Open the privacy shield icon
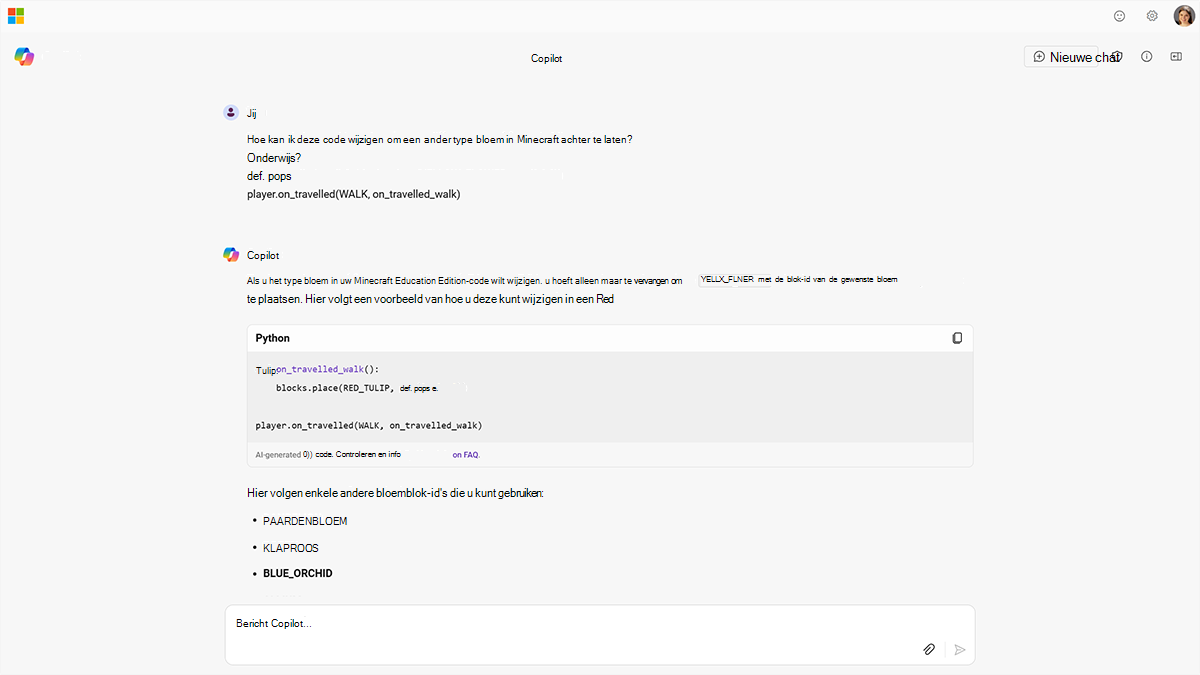 click(1117, 57)
